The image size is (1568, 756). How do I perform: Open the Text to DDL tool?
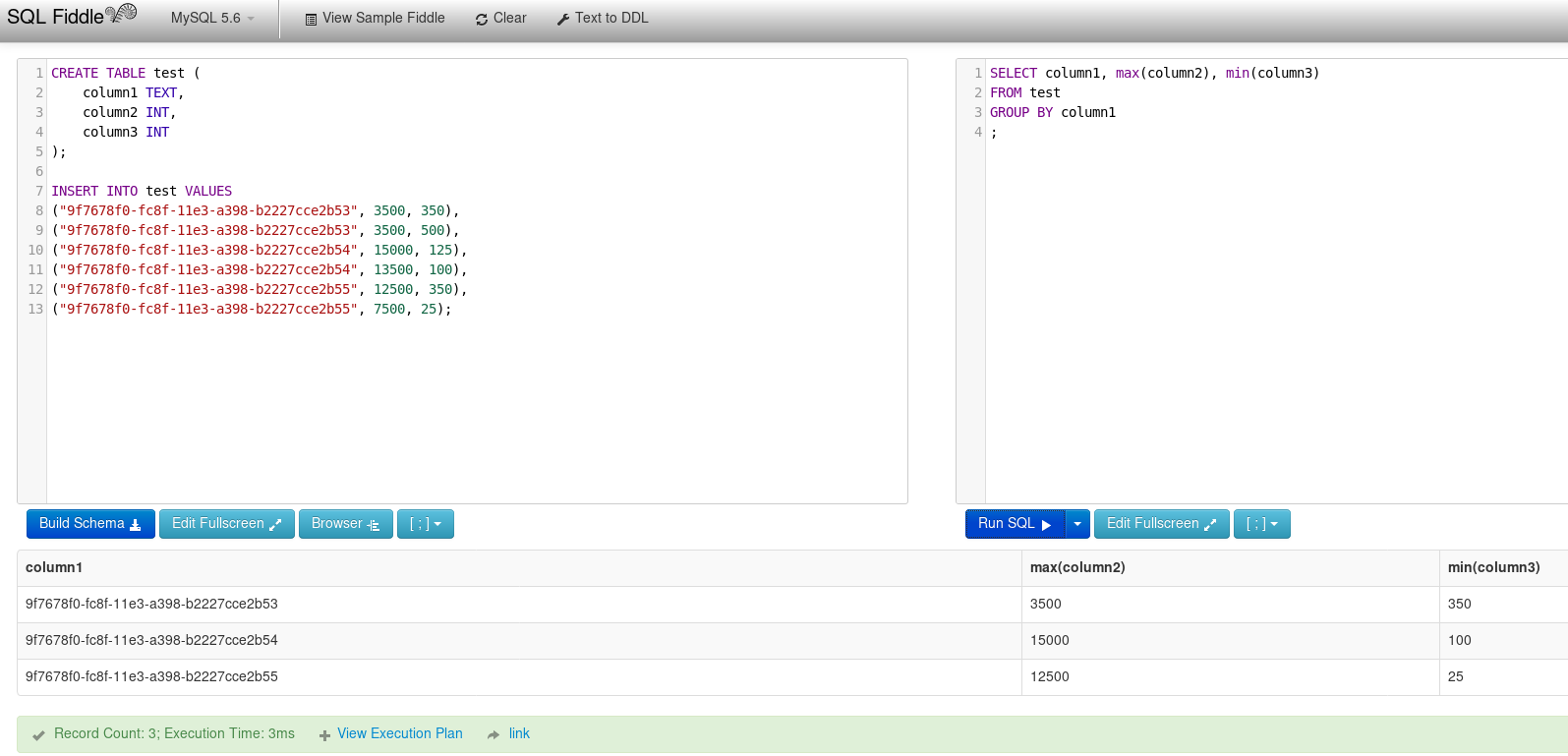point(603,18)
